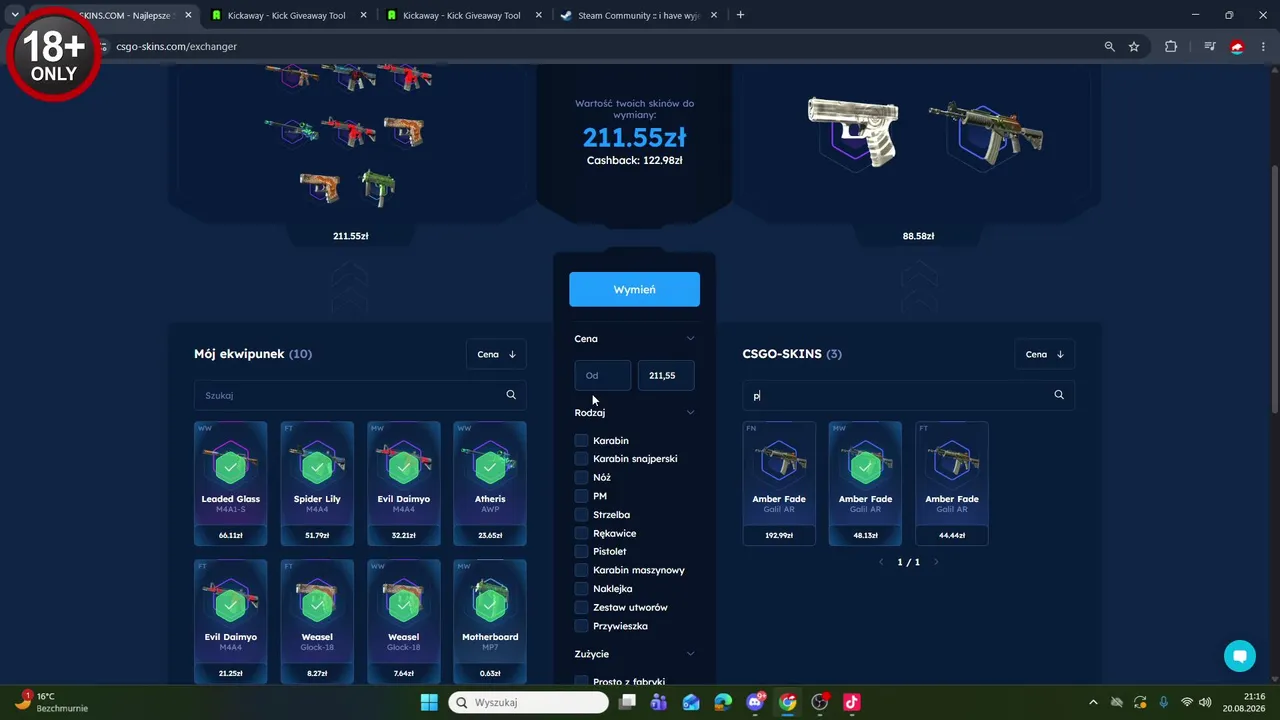Switch to the Steam Community tab
This screenshot has width=1280, height=720.
pos(640,15)
